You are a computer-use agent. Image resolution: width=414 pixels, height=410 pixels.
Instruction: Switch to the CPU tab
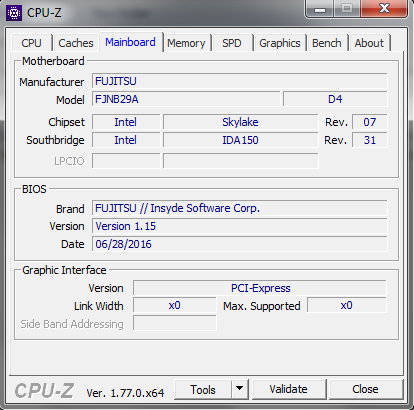point(31,43)
